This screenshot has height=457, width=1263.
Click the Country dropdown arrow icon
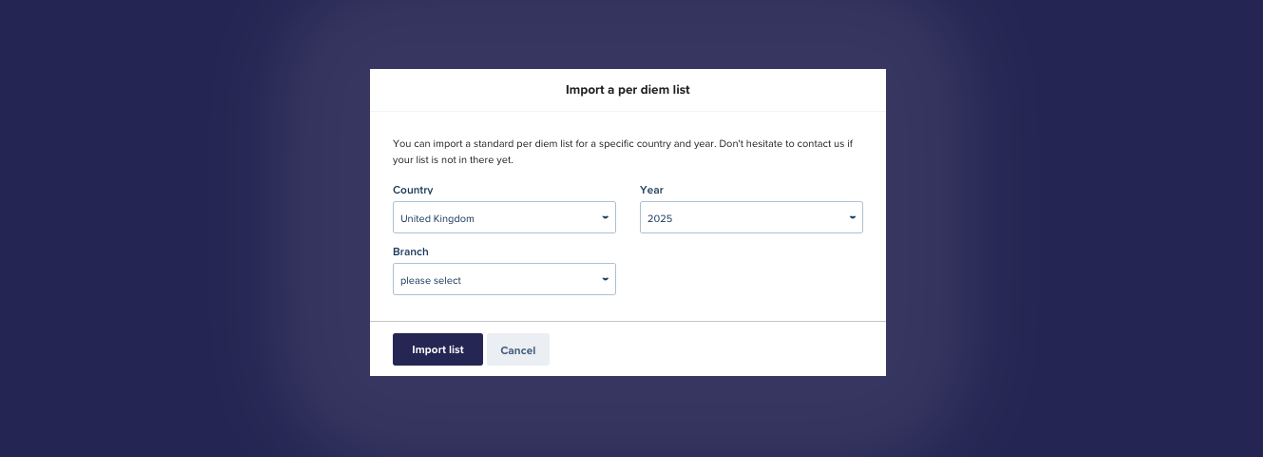pyautogui.click(x=605, y=217)
